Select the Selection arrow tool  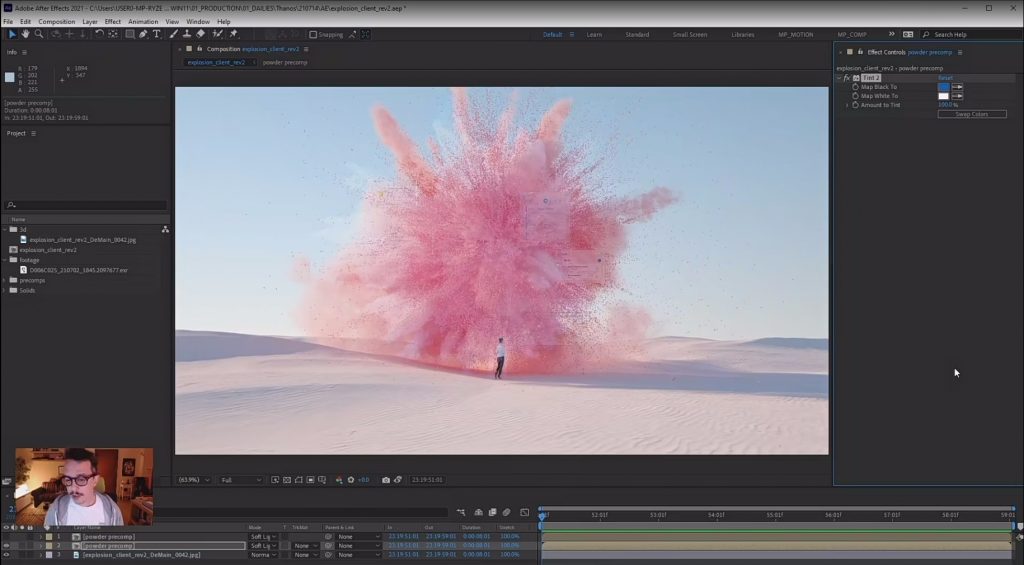click(12, 34)
